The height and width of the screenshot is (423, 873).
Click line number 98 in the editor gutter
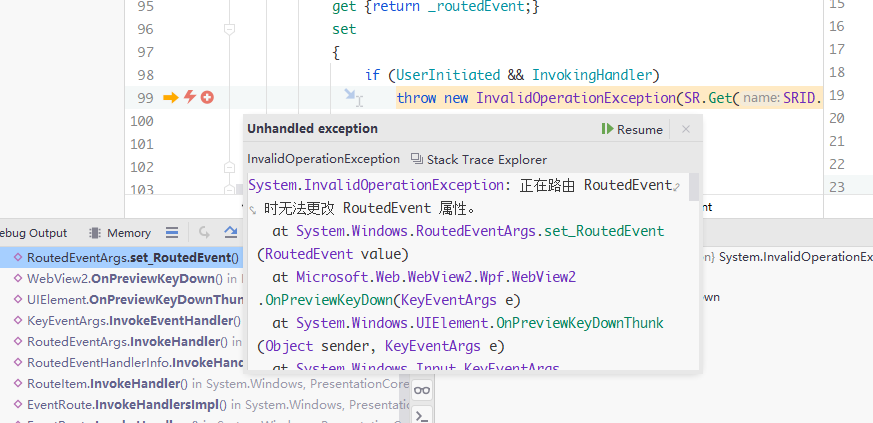tap(145, 75)
